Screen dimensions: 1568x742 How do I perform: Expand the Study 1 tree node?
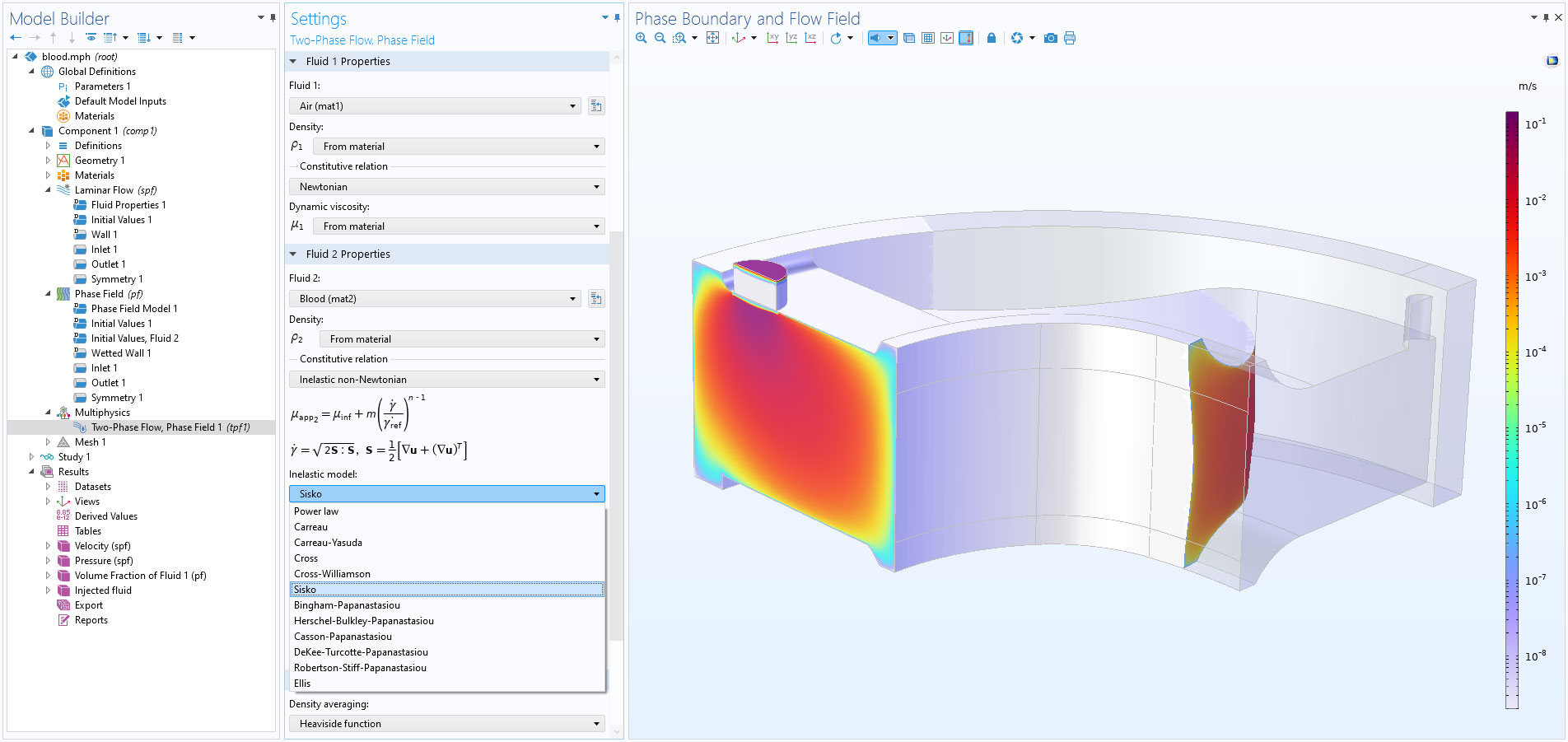31,457
